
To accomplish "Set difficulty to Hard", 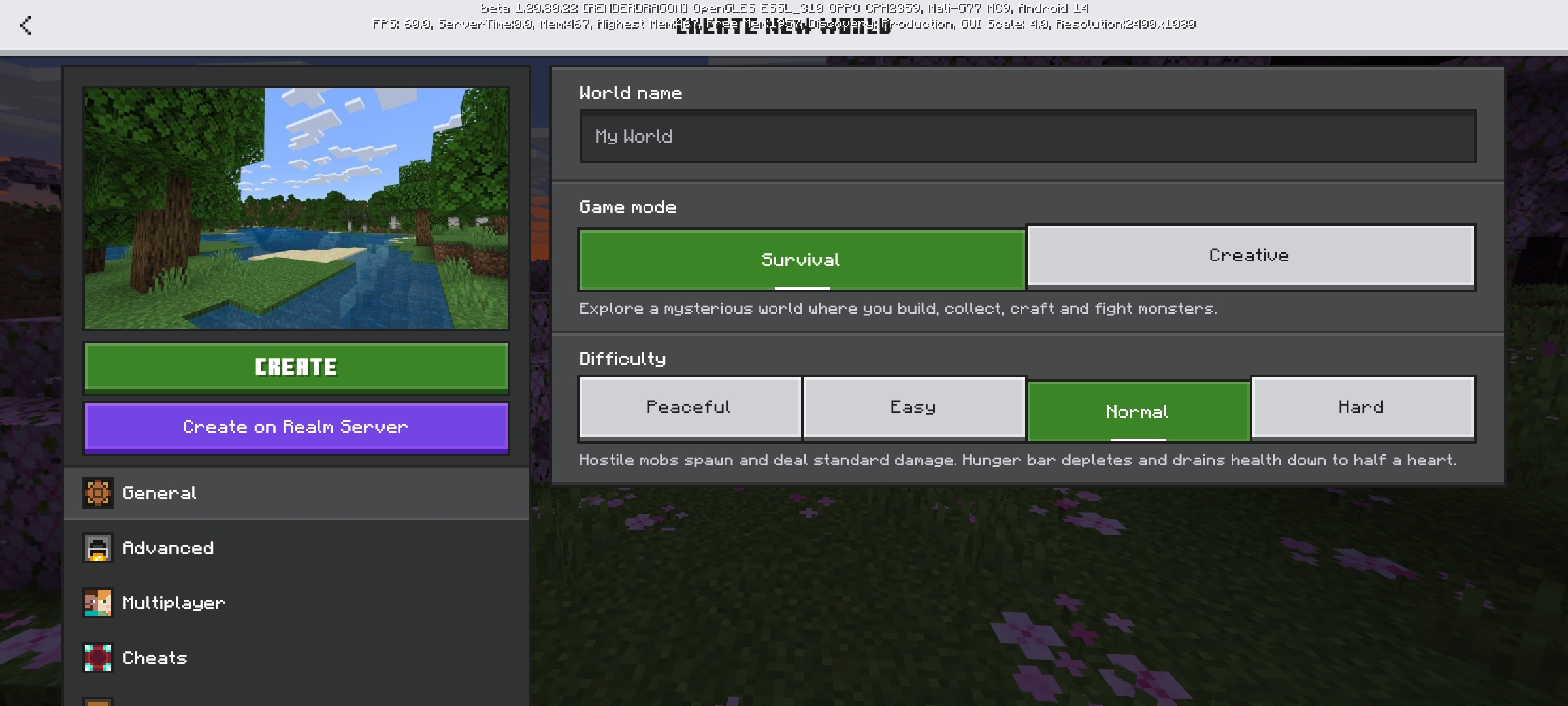I will click(x=1362, y=407).
